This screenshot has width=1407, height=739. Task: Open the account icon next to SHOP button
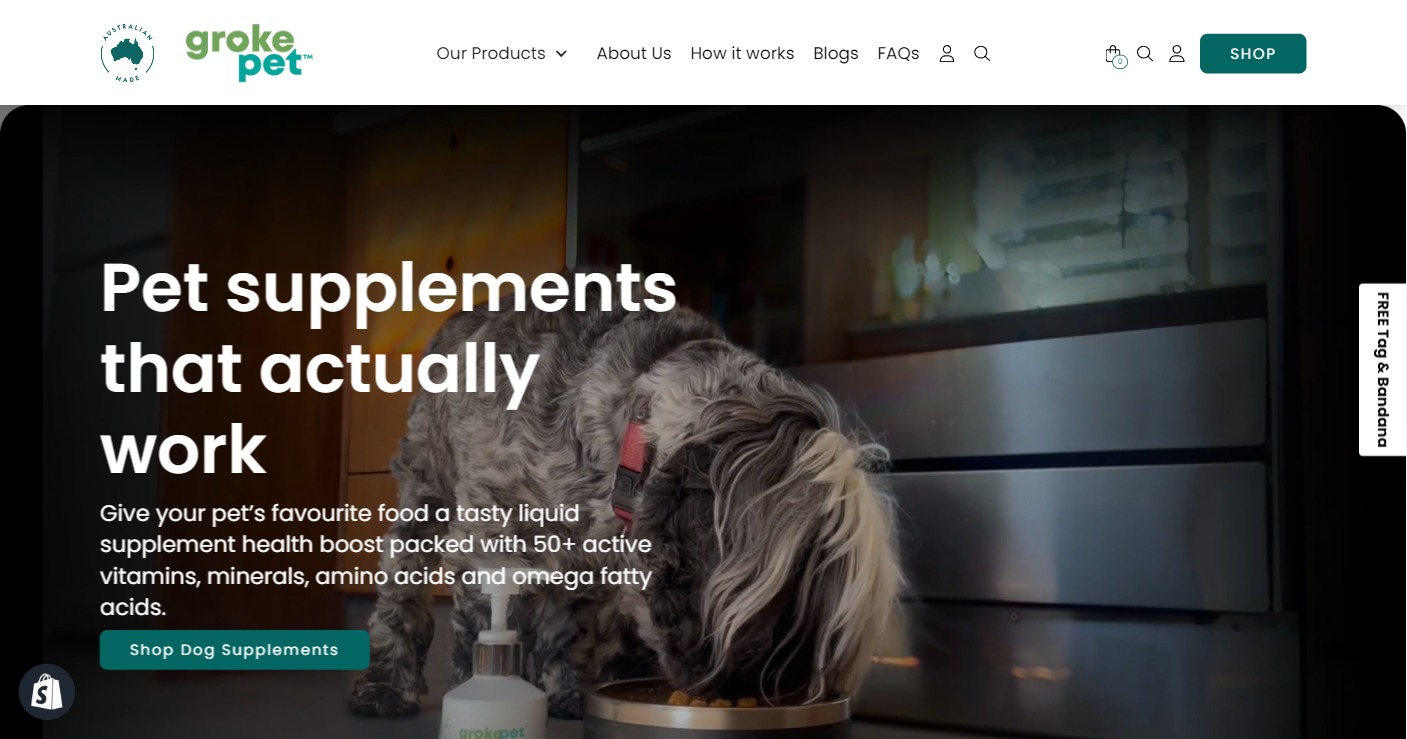click(x=1177, y=54)
